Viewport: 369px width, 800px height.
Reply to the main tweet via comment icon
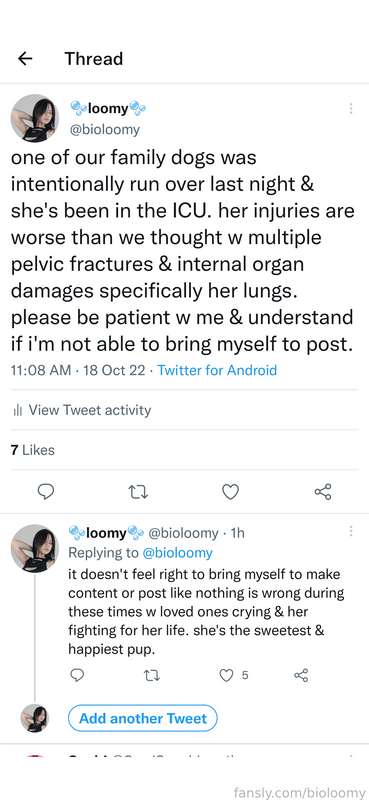(46, 492)
